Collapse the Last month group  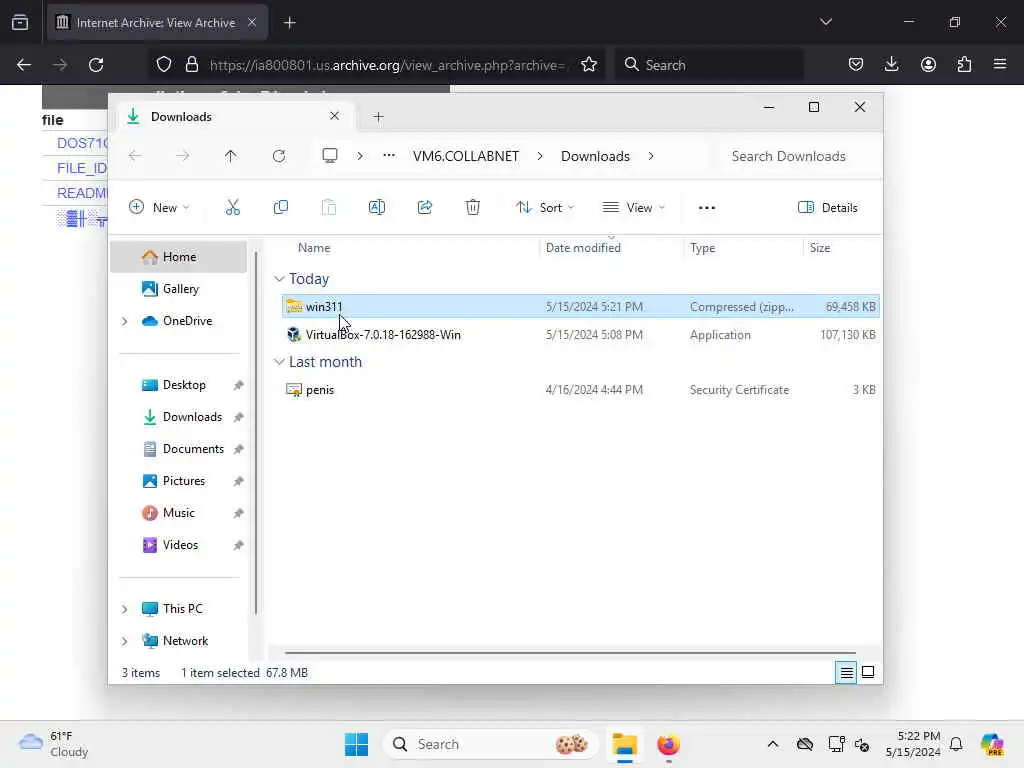280,362
